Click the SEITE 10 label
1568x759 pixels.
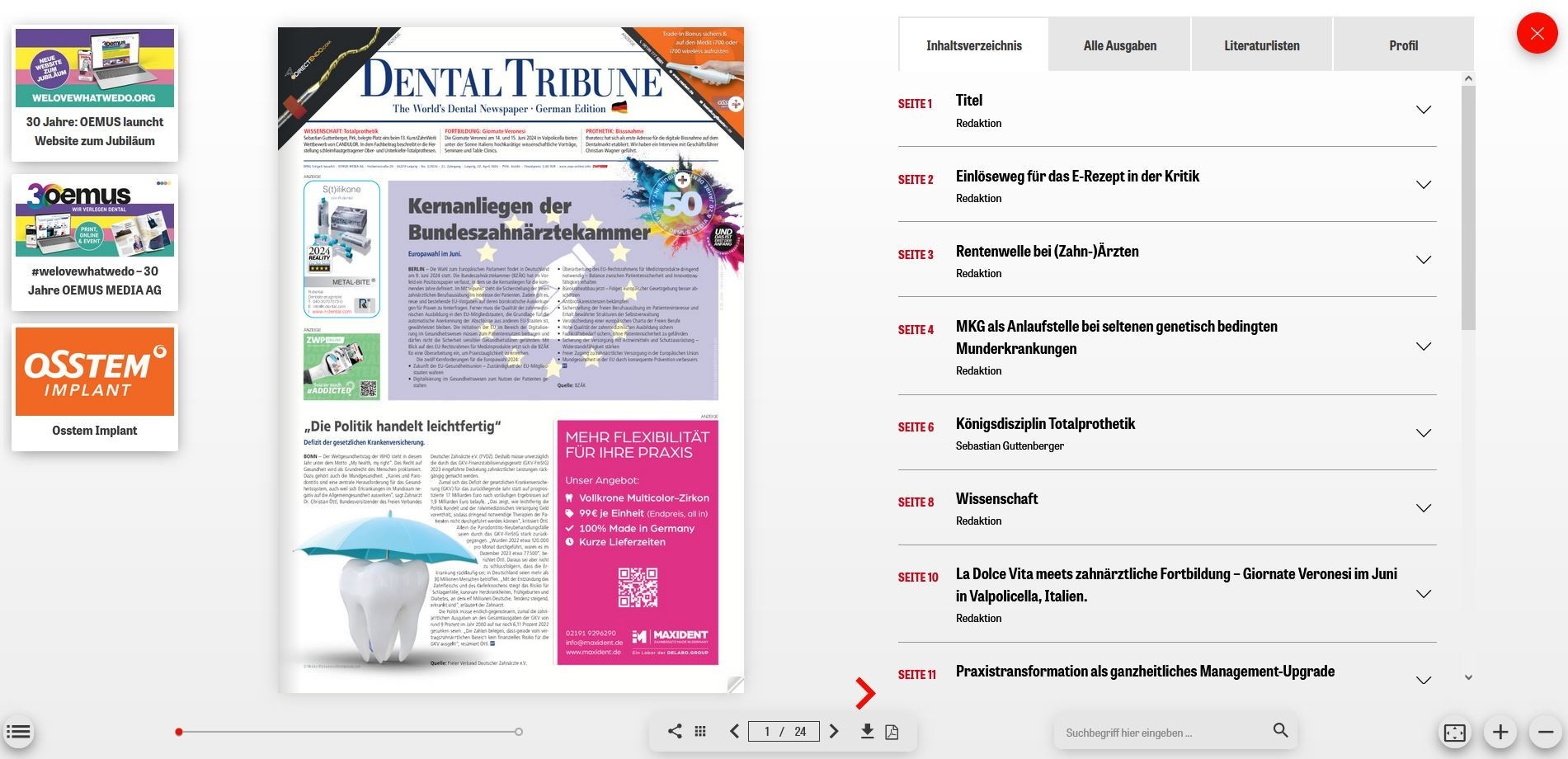[918, 577]
